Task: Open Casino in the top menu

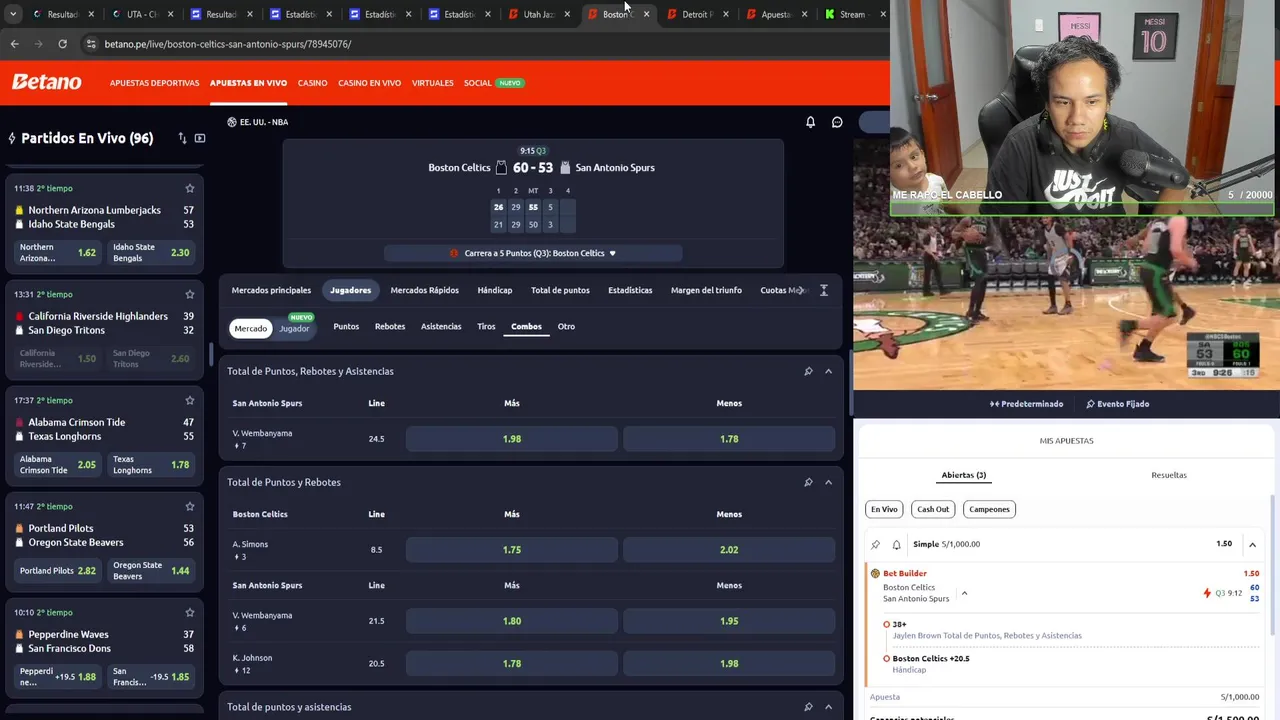Action: click(x=312, y=83)
